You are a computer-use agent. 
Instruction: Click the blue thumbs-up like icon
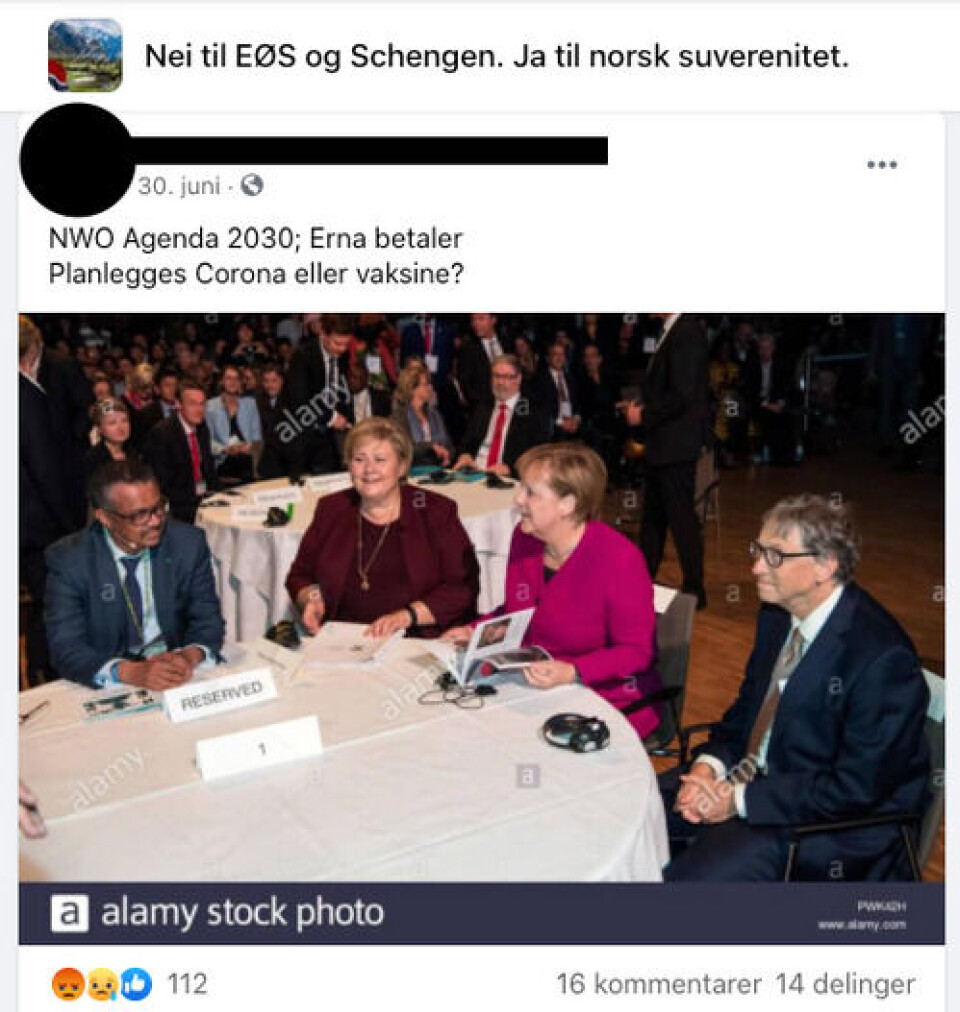pyautogui.click(x=136, y=985)
